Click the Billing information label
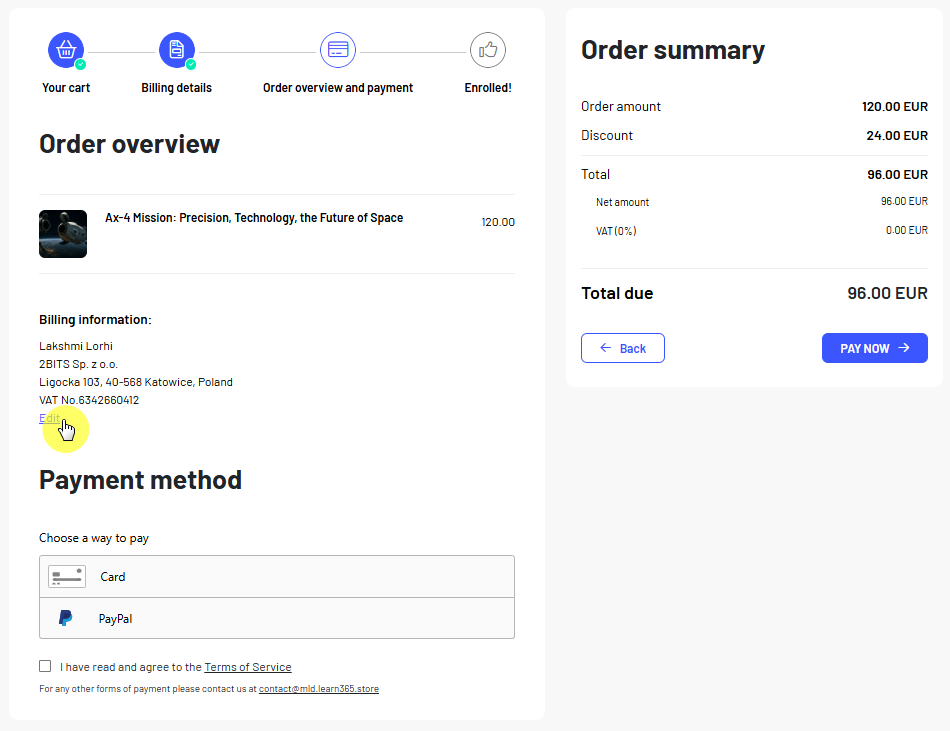 pyautogui.click(x=95, y=320)
